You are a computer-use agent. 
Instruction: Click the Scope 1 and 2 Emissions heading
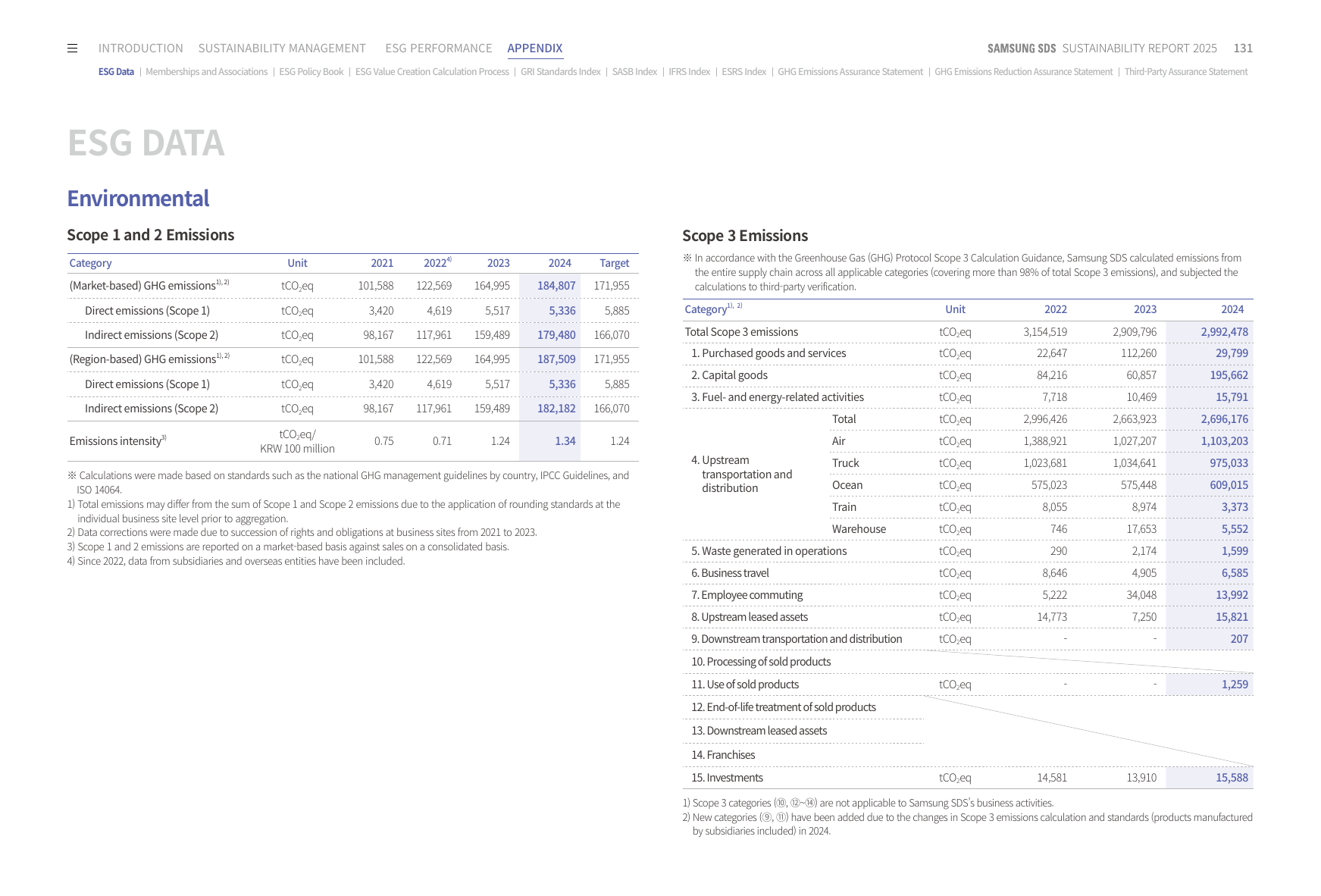151,235
